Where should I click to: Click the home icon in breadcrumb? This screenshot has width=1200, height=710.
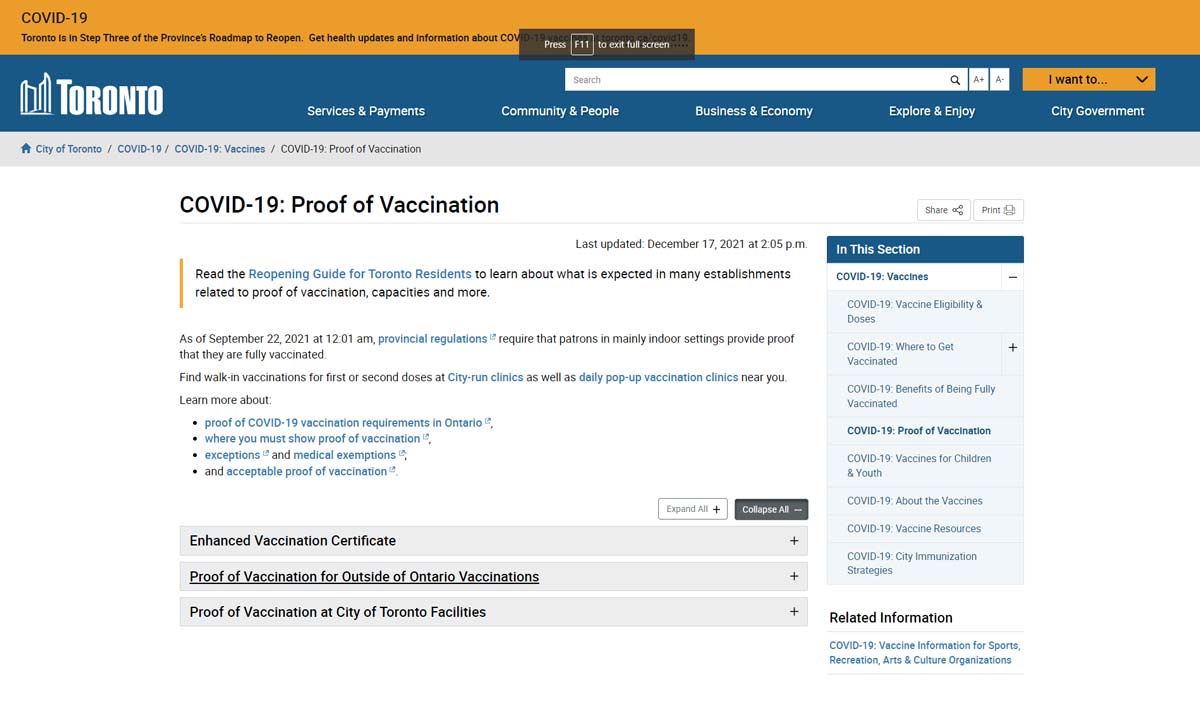click(26, 148)
